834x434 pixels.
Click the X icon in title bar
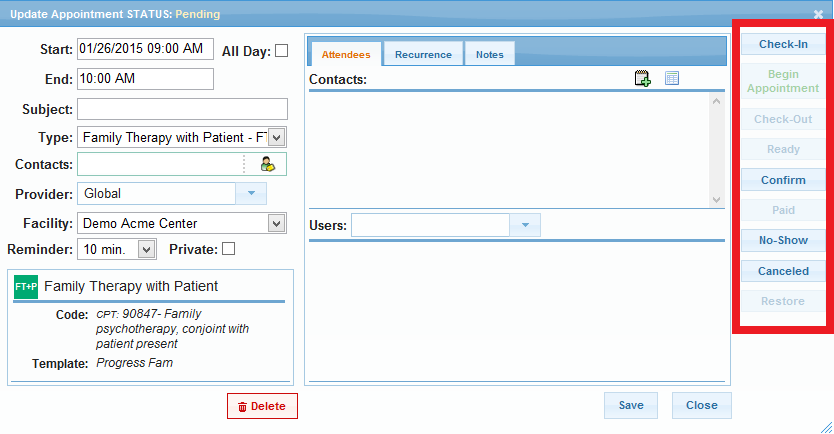click(819, 14)
